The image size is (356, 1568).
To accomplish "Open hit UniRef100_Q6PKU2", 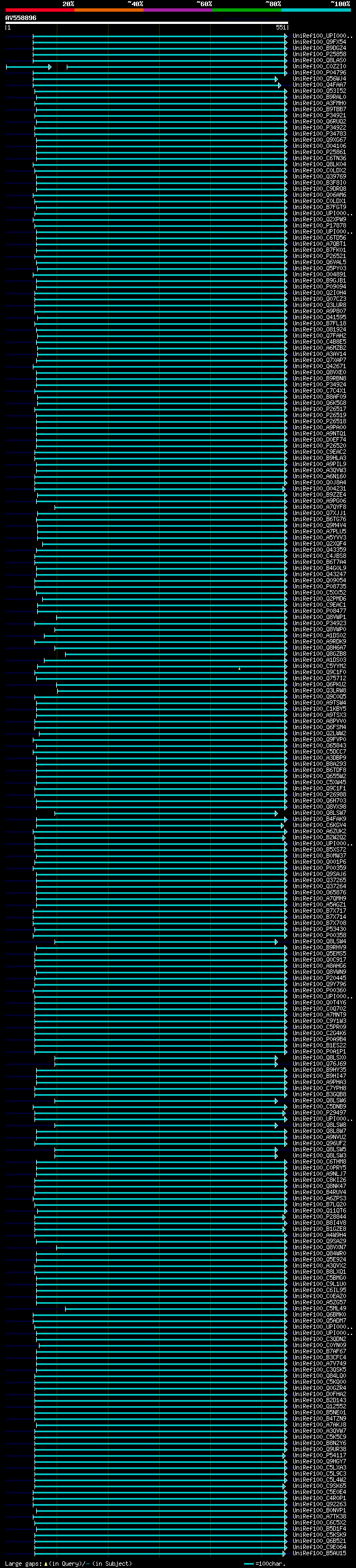I will point(319,684).
